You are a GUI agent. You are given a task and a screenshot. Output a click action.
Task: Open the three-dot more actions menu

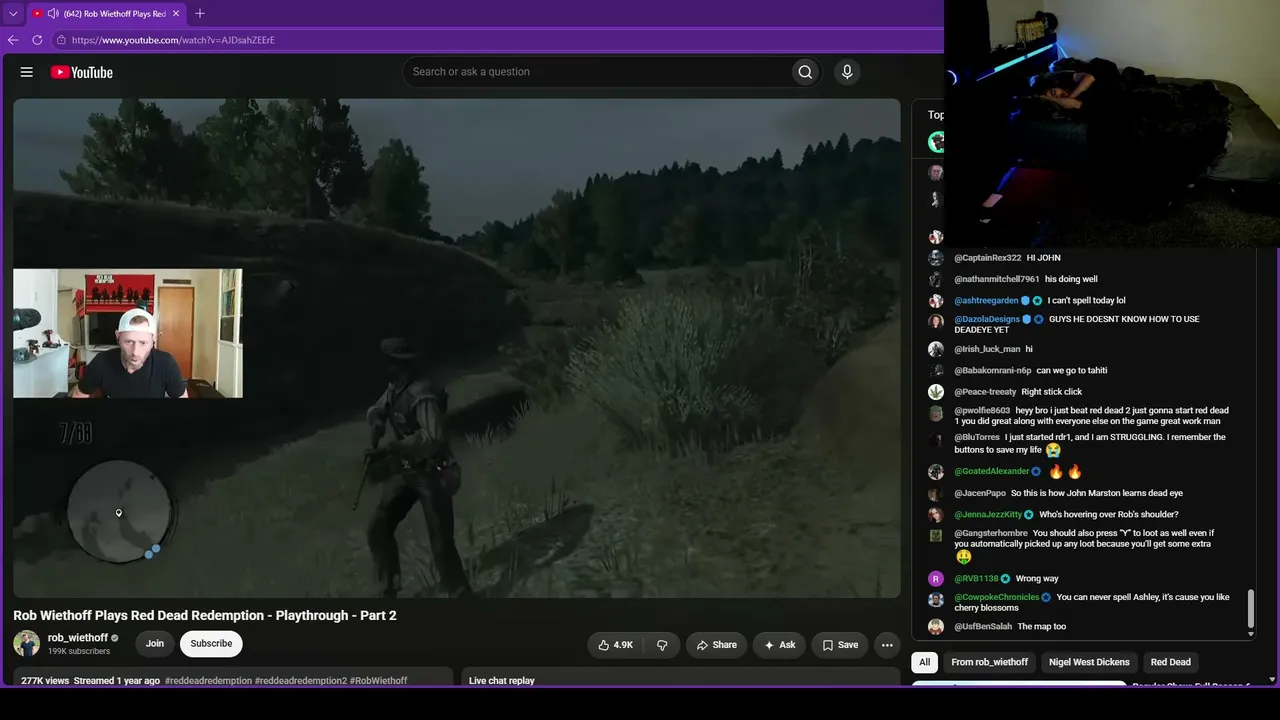[887, 645]
